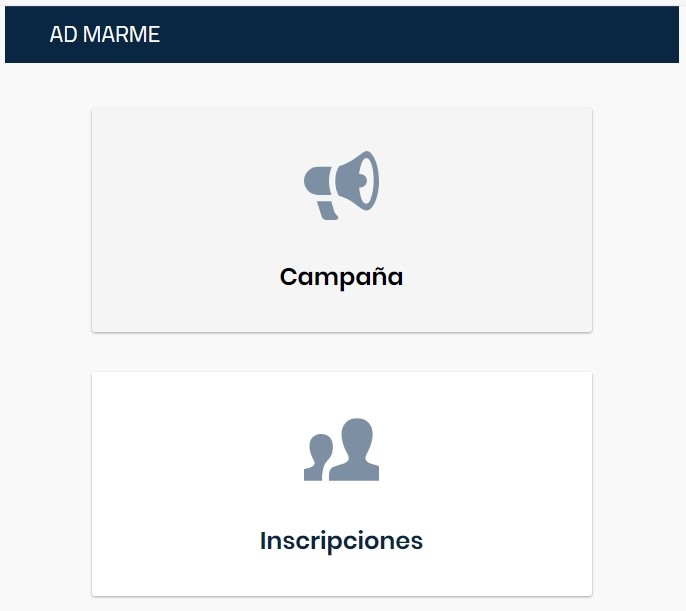Click the AD MARME header title

105,34
